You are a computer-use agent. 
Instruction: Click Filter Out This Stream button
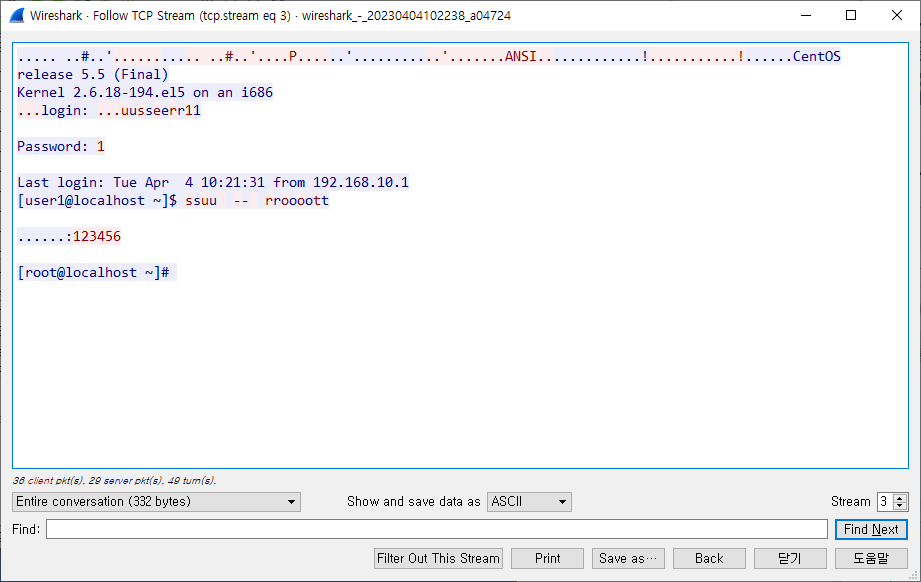coord(438,559)
